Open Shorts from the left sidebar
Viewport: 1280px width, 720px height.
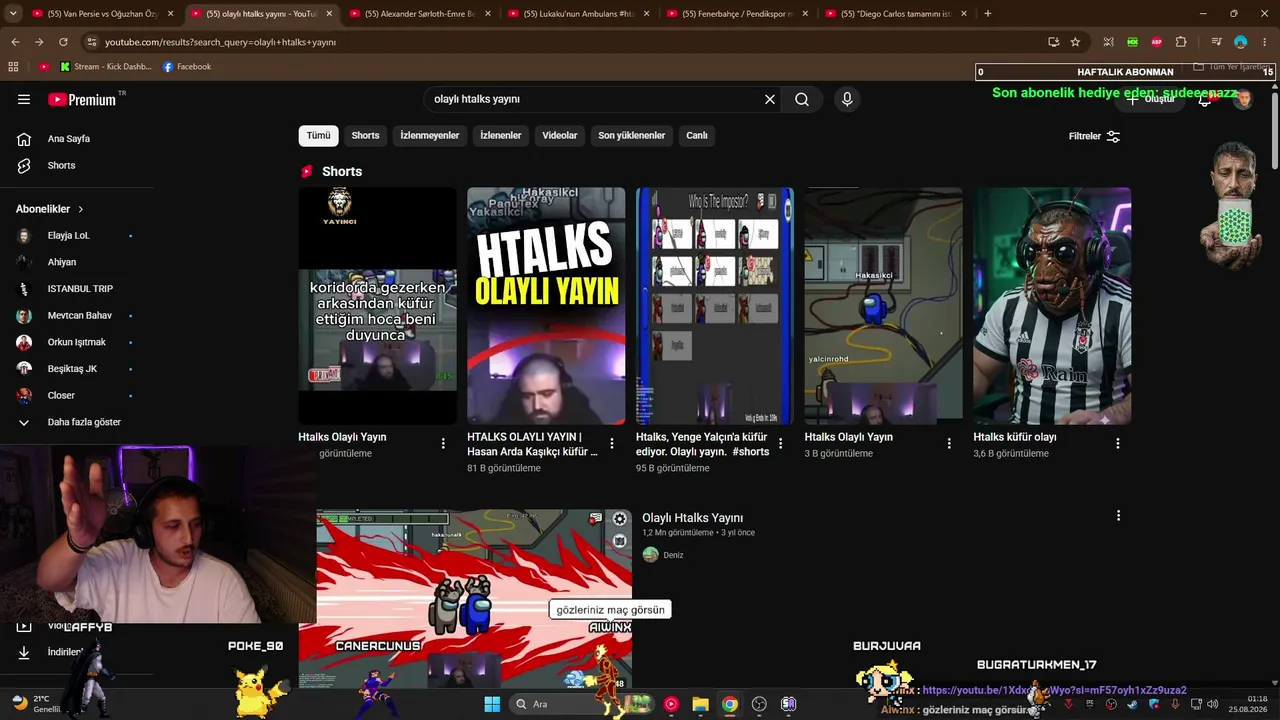(61, 165)
